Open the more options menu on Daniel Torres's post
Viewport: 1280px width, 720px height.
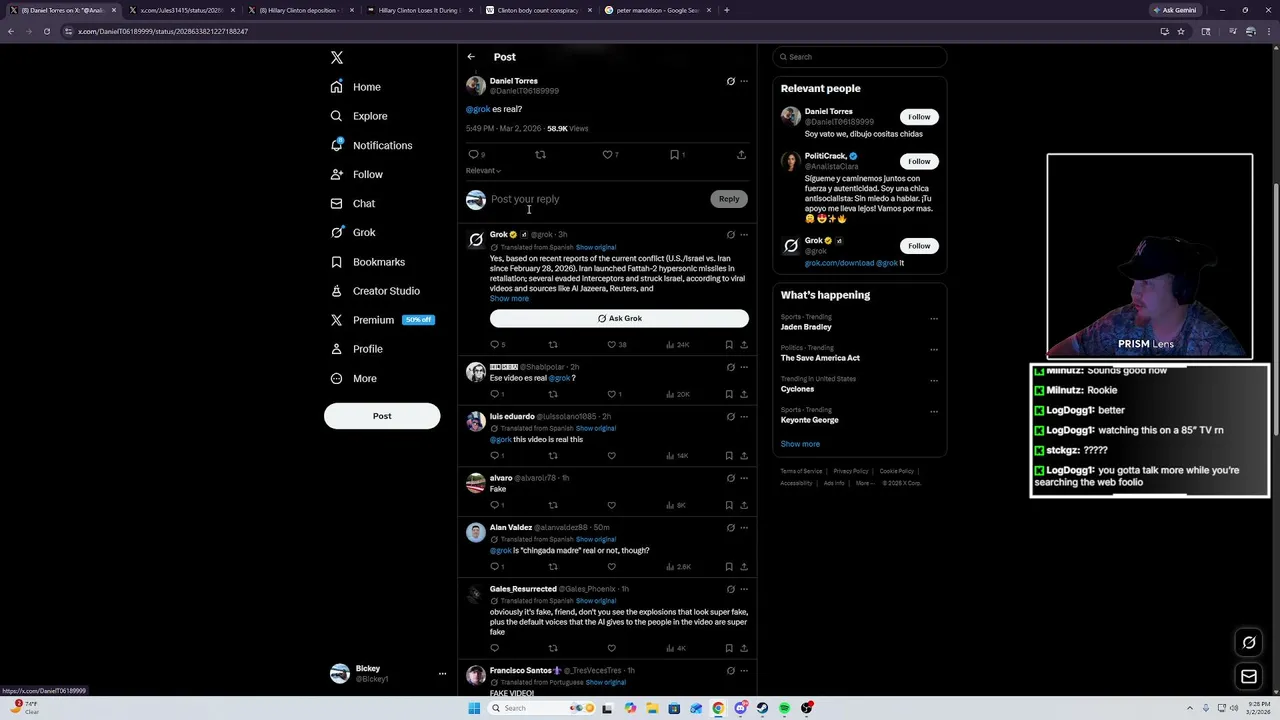pyautogui.click(x=744, y=81)
